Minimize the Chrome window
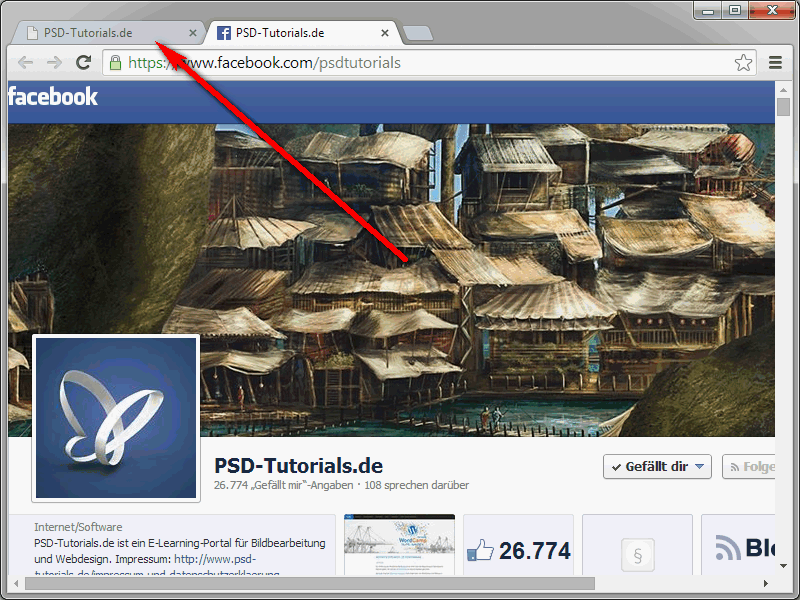Viewport: 800px width, 600px height. pyautogui.click(x=708, y=10)
